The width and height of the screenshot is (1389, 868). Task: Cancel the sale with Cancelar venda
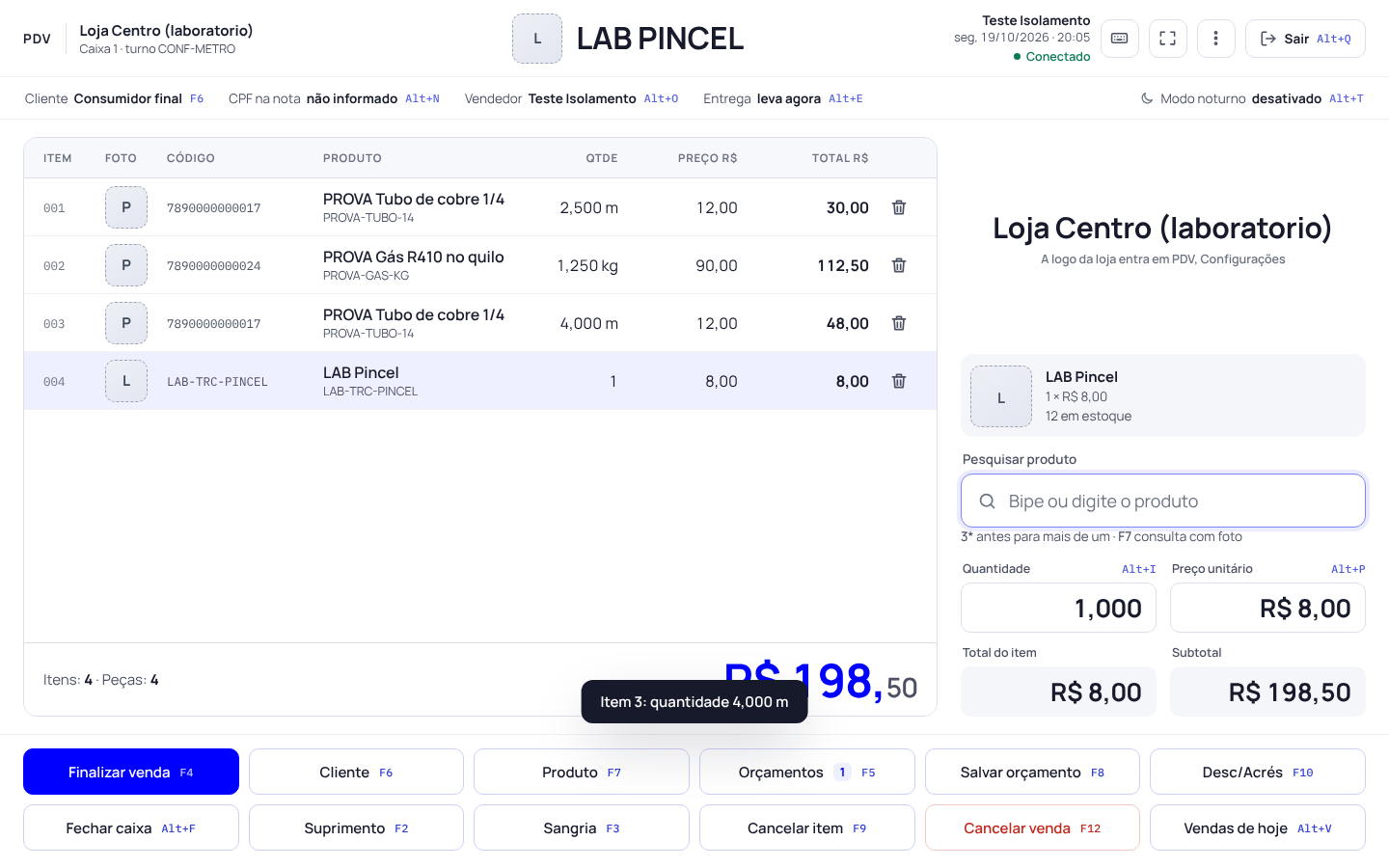pos(1032,827)
